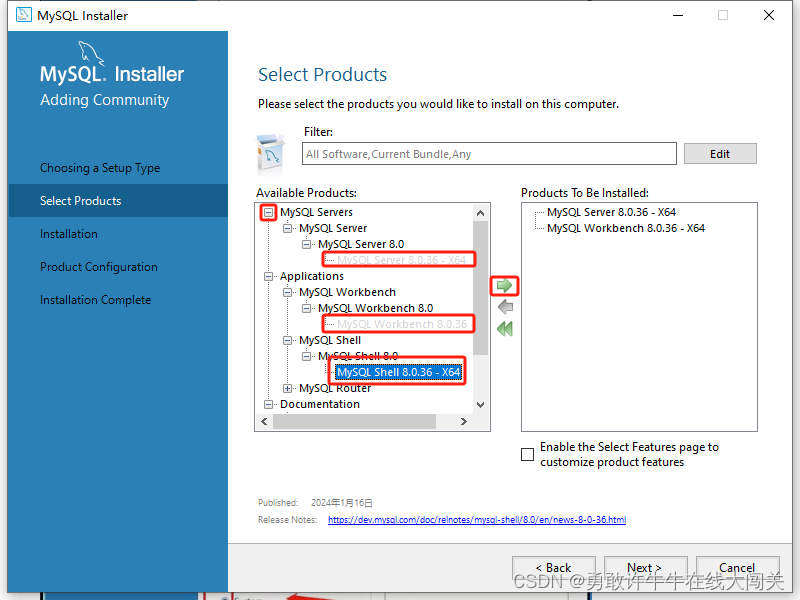This screenshot has width=800, height=600.
Task: Click the tree's scroll up arrow
Action: pyautogui.click(x=480, y=213)
